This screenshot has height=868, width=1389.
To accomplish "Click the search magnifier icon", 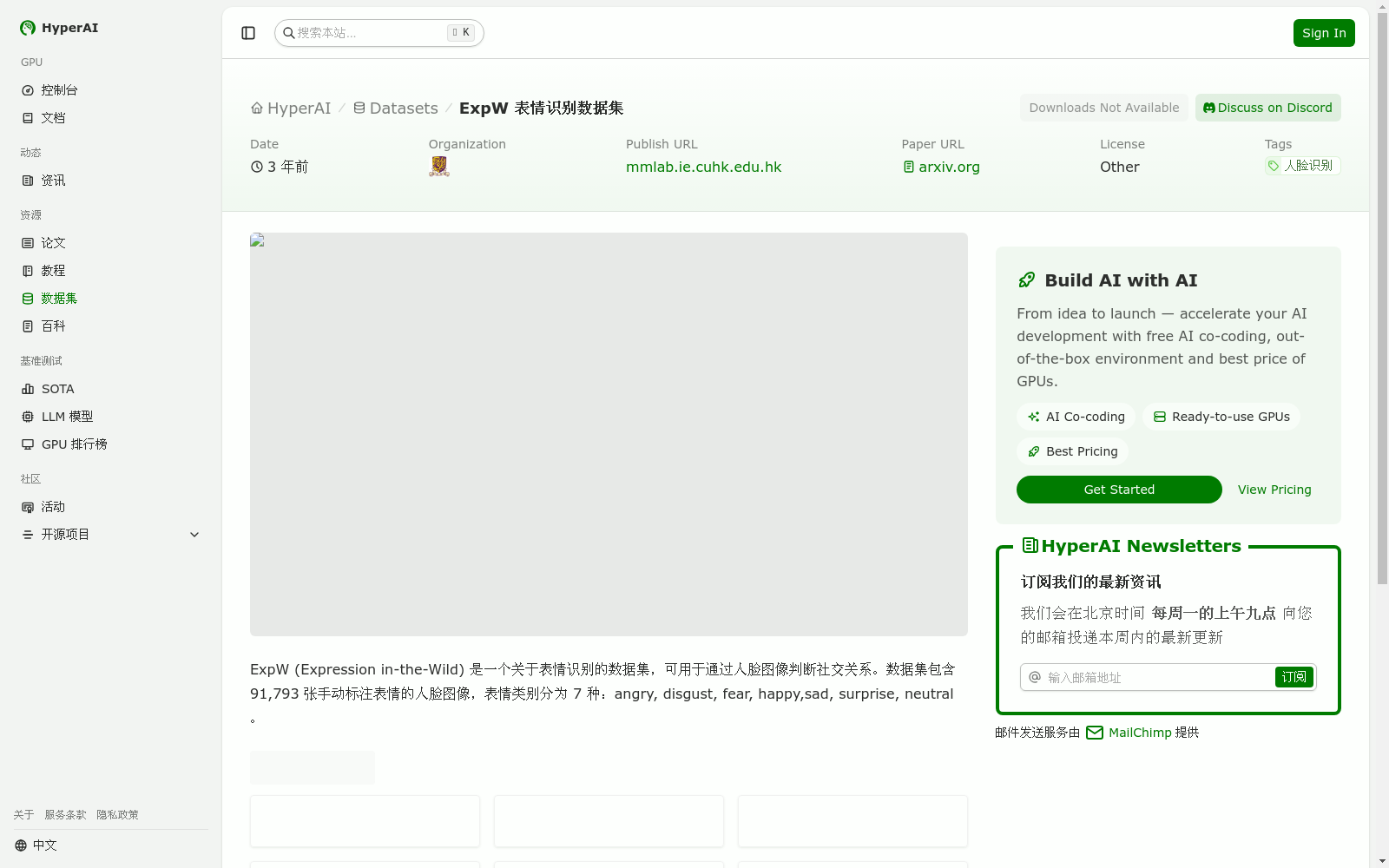I will point(289,33).
